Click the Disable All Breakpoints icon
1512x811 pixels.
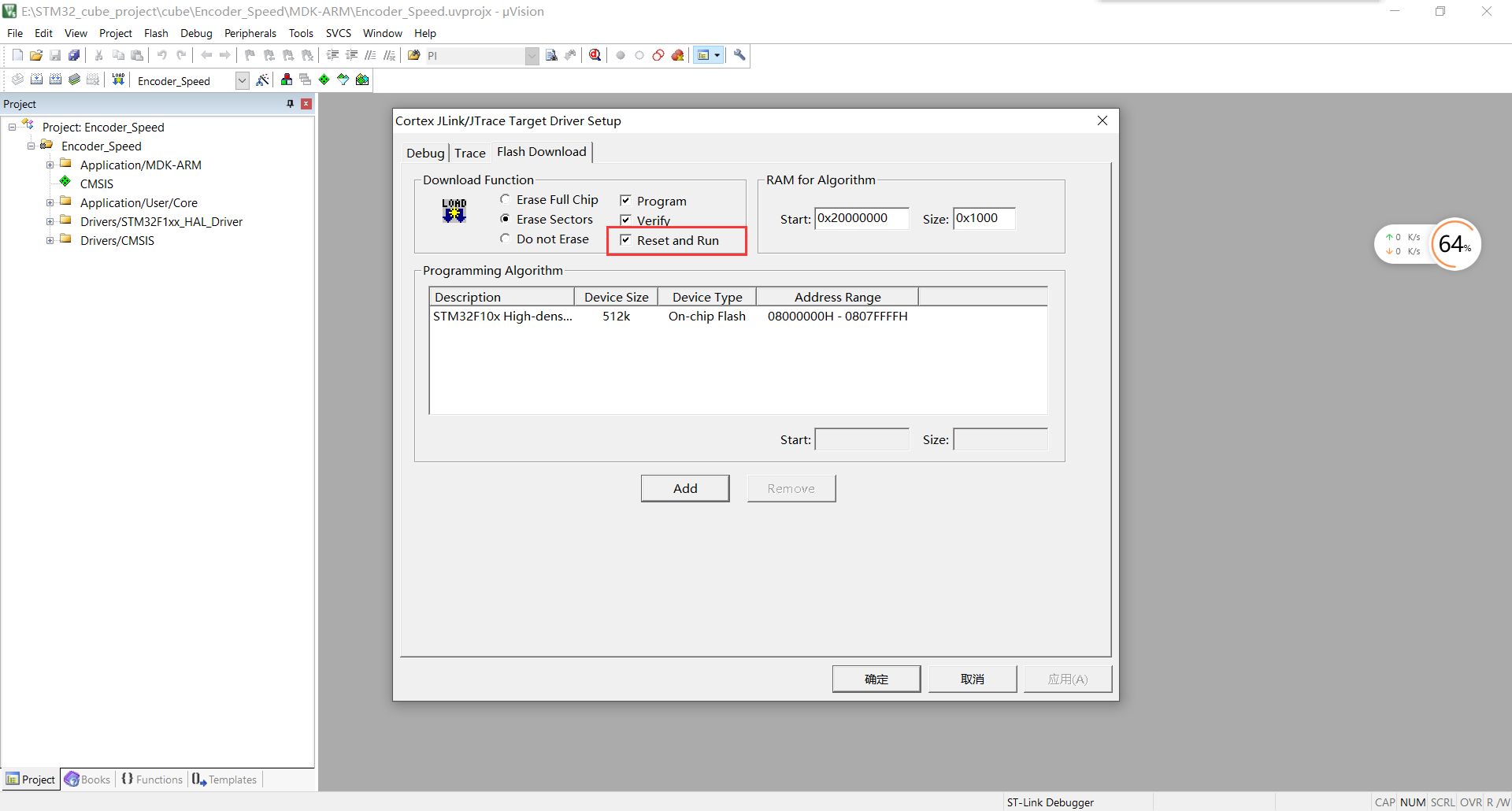click(658, 55)
